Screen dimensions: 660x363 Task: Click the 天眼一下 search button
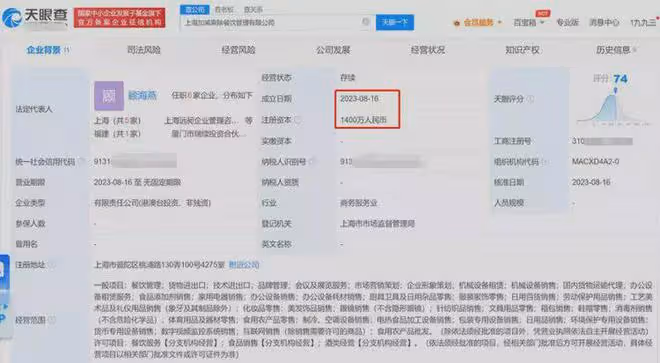pos(395,22)
